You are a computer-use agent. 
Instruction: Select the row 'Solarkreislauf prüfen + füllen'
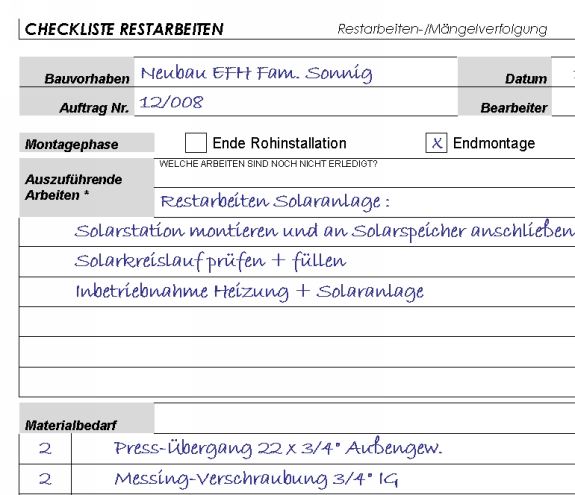click(297, 262)
